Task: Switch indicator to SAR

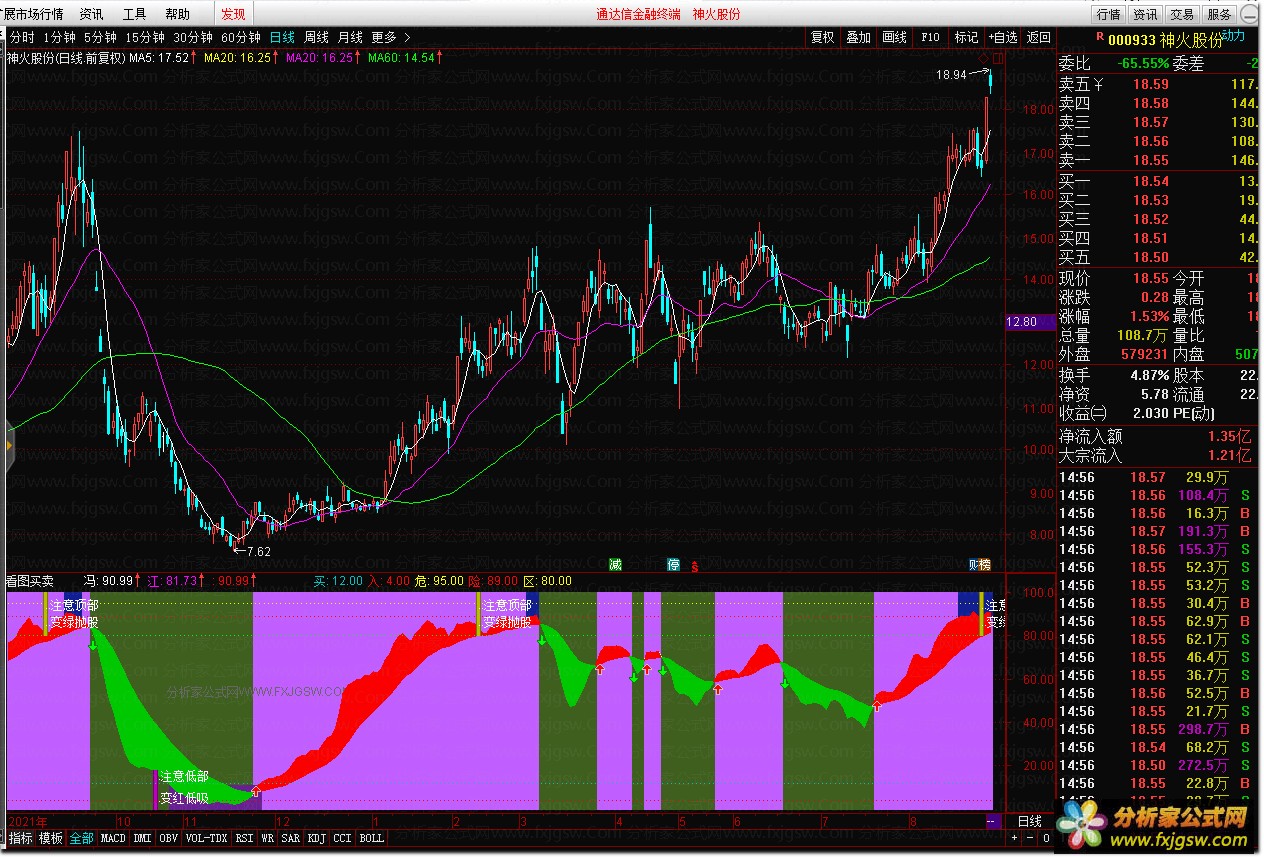Action: click(x=291, y=838)
